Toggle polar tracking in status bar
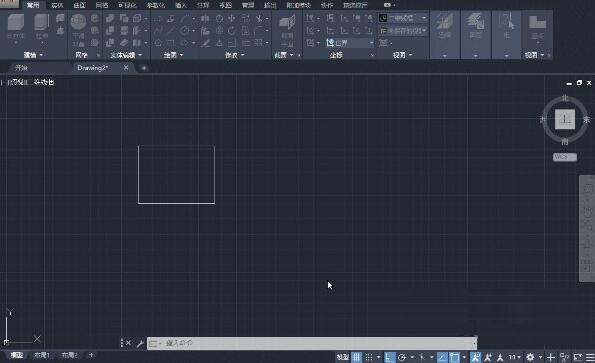Screen dimensions: 595x363 point(402,357)
